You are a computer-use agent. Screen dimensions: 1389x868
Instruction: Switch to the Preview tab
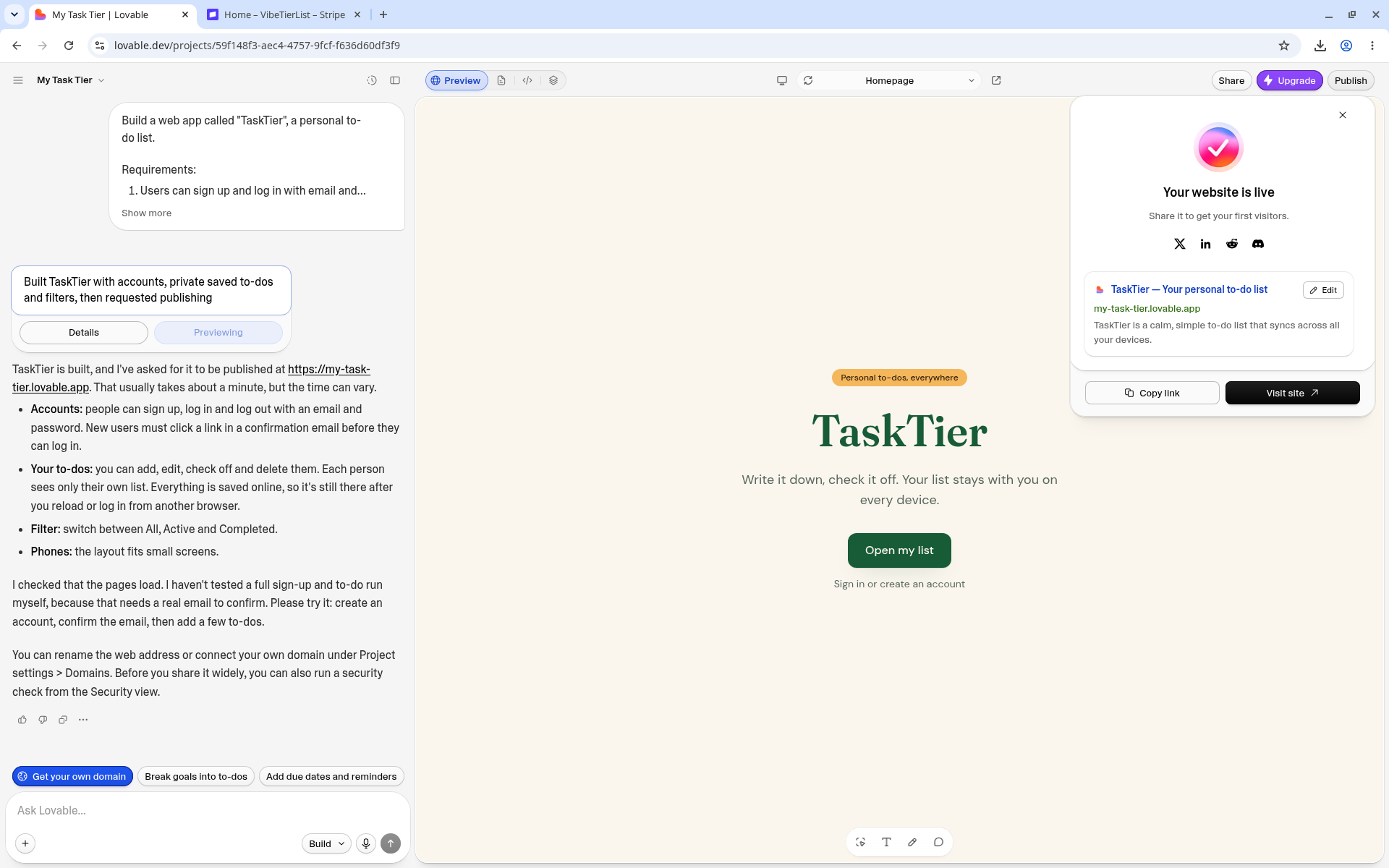(456, 80)
